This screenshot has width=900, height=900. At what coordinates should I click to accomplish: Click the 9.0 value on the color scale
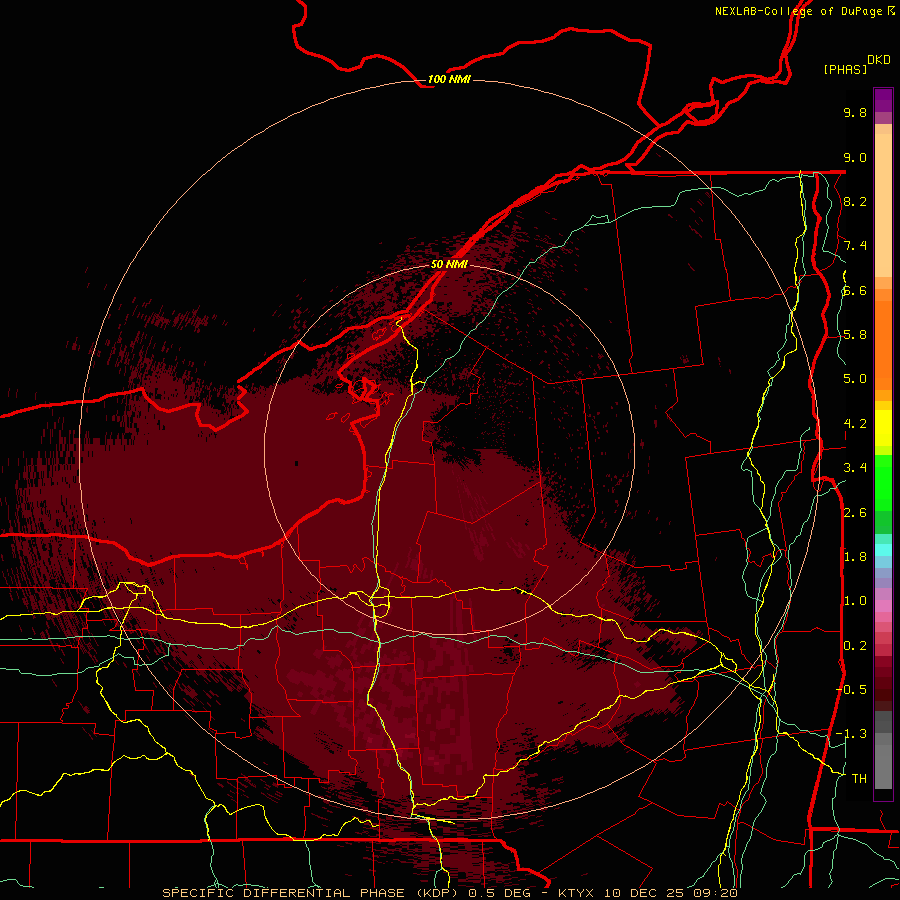[855, 157]
